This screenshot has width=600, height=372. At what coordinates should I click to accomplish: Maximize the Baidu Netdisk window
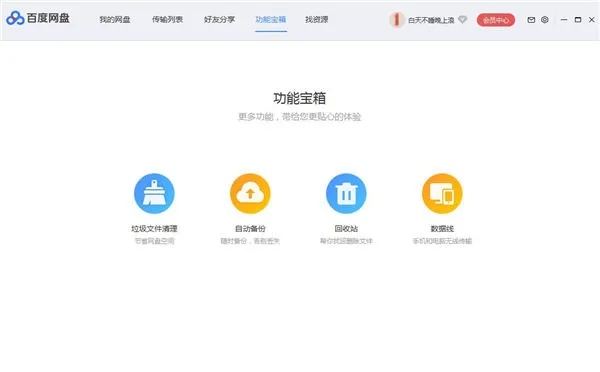pos(578,20)
